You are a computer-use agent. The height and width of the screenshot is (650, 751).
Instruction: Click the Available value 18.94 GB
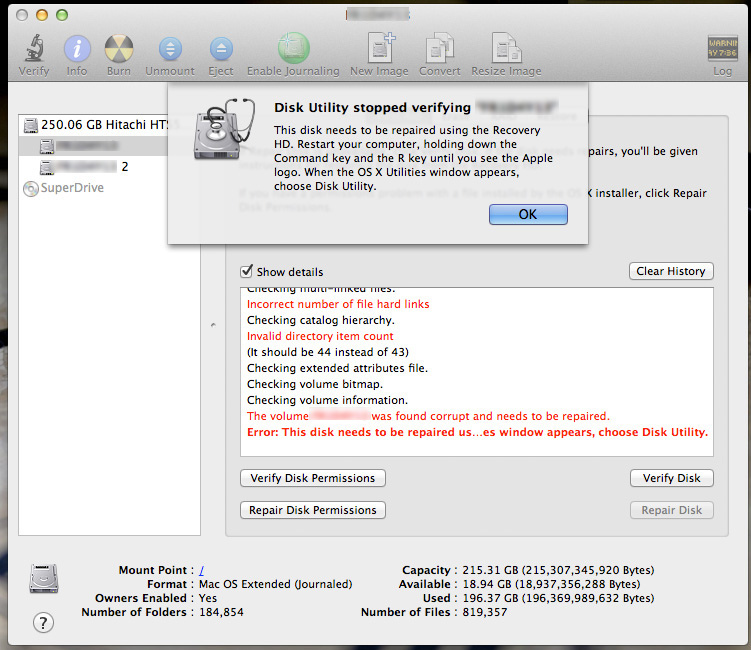click(x=551, y=584)
